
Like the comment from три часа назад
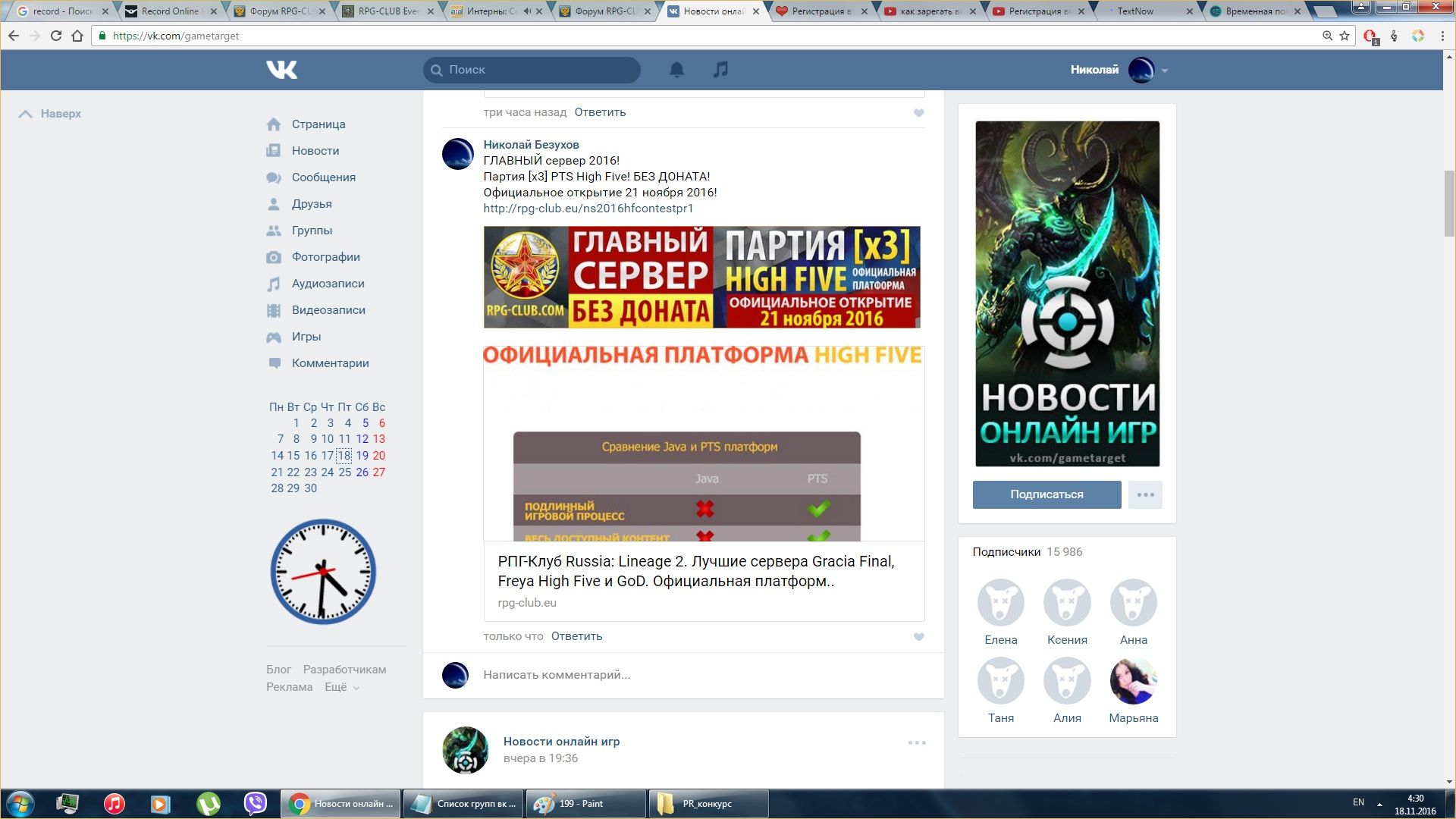(918, 113)
